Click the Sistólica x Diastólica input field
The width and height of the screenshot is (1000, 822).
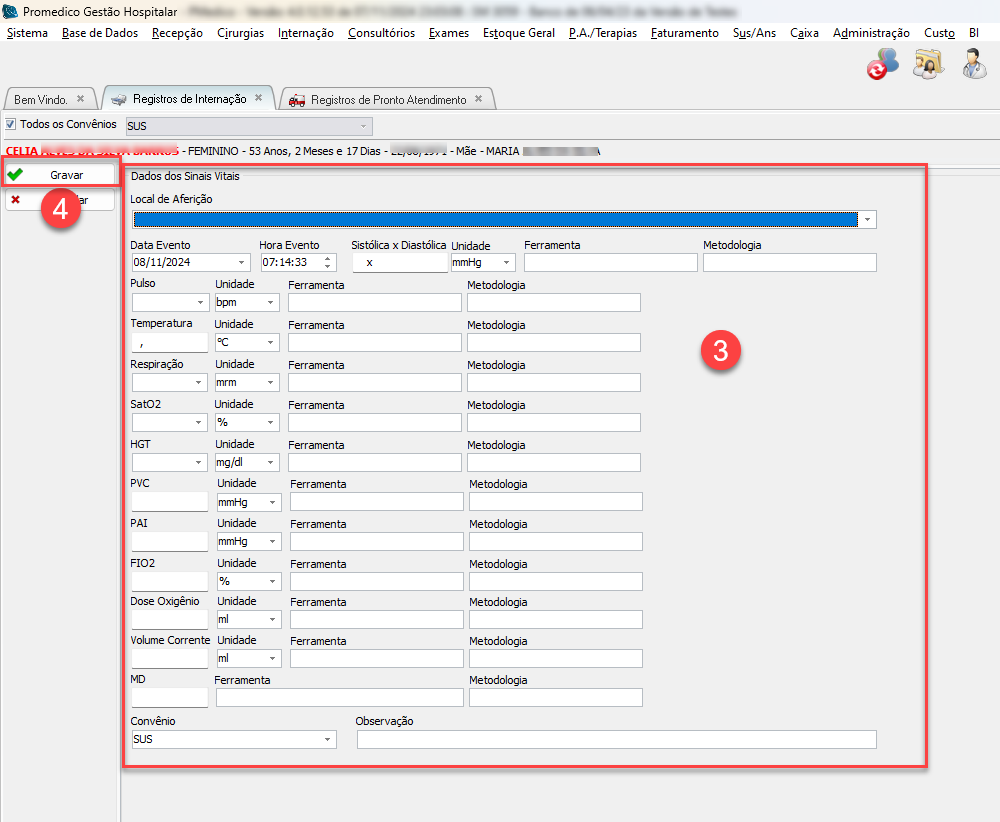click(x=399, y=262)
